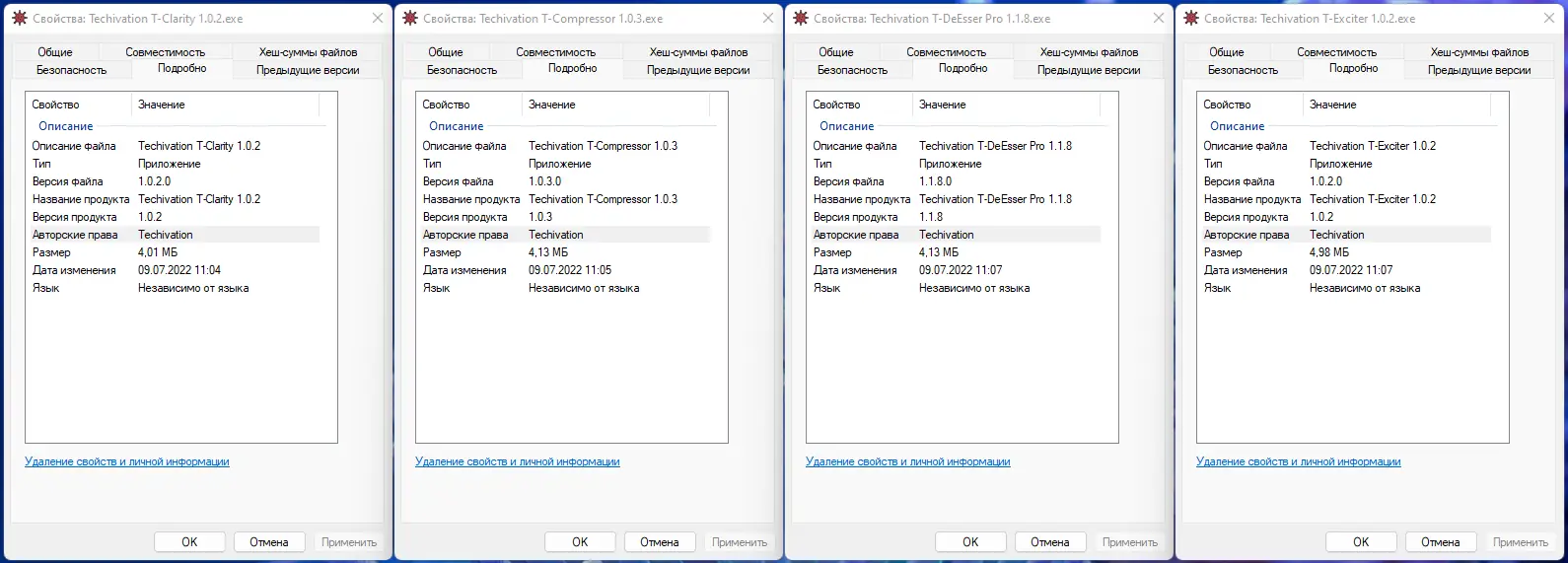Click Удаление свойств link in T-Clarity window
This screenshot has height=563, width=1568.
[127, 461]
